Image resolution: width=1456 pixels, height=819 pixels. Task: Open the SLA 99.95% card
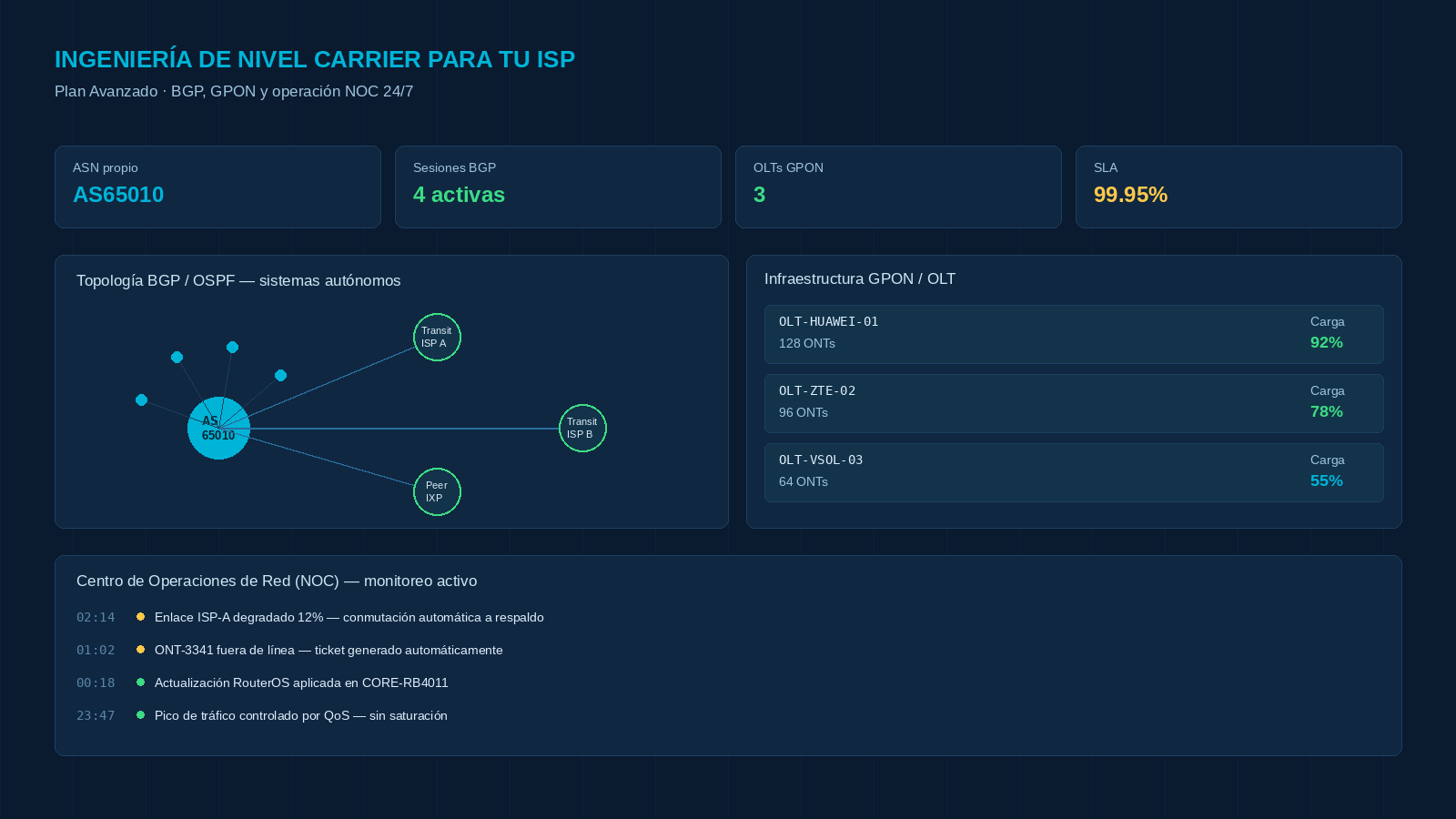(1239, 187)
